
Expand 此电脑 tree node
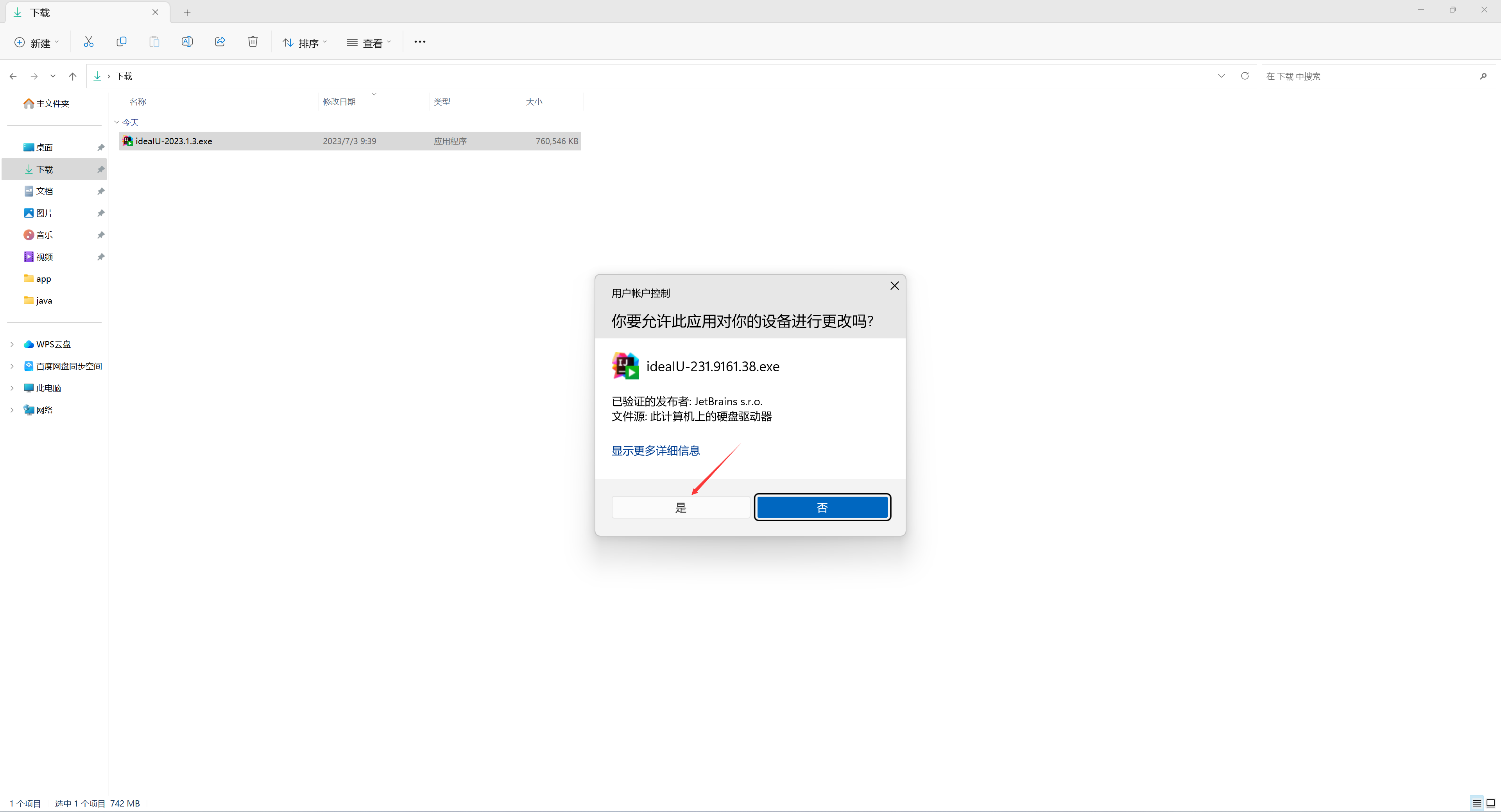12,388
